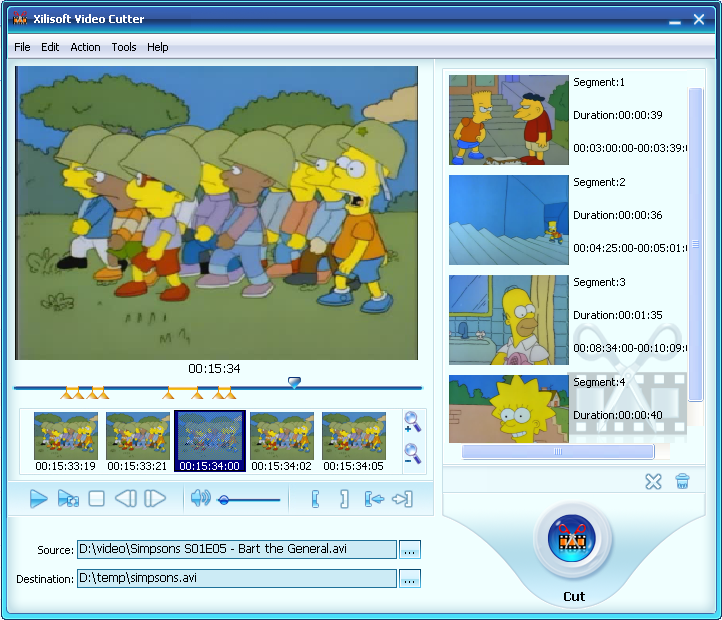Click the timeline playhead handle
The height and width of the screenshot is (620, 722).
[294, 382]
